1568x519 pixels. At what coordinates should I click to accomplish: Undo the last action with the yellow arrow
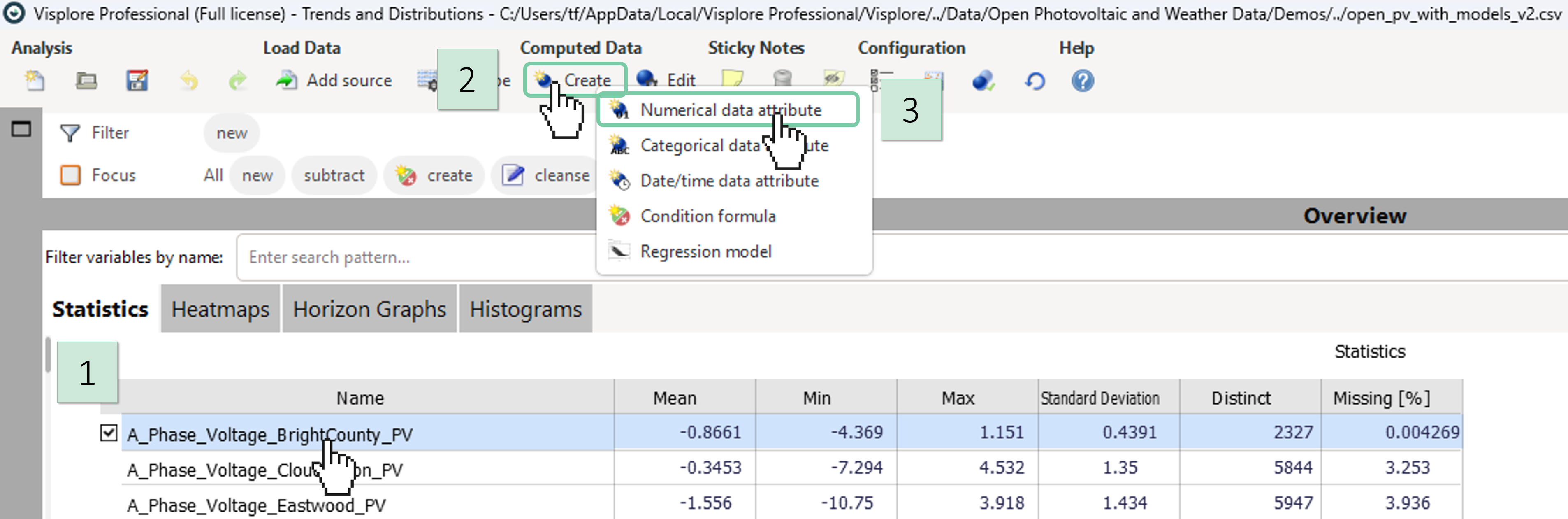[189, 80]
